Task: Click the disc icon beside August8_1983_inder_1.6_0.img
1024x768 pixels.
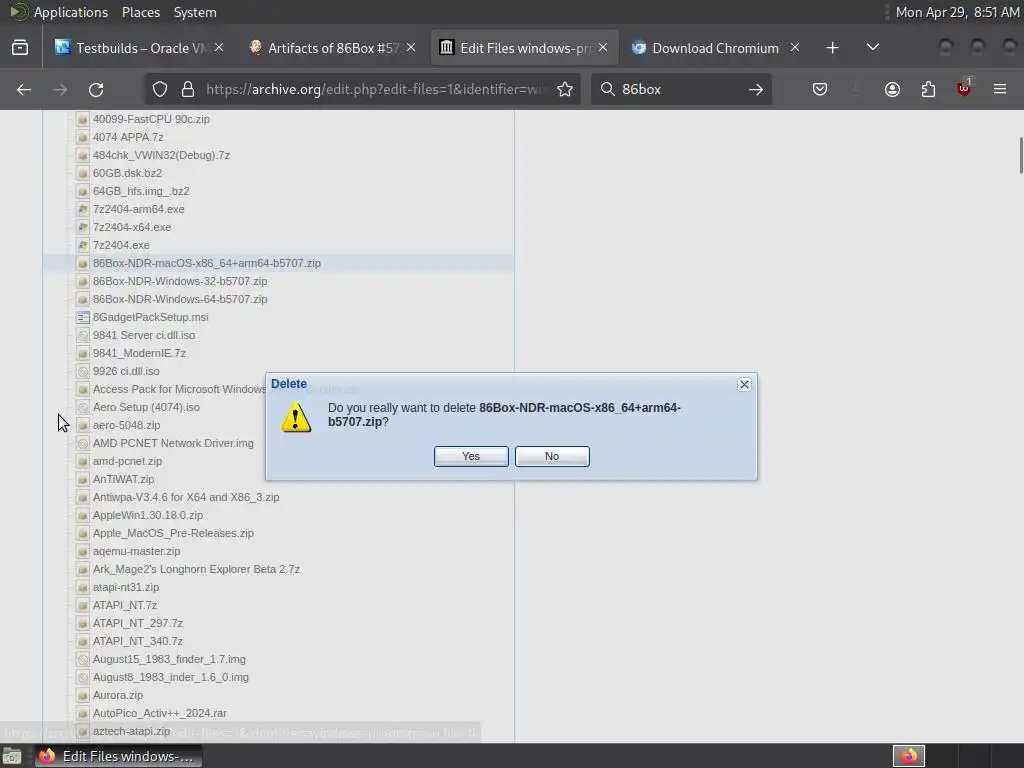Action: (82, 677)
